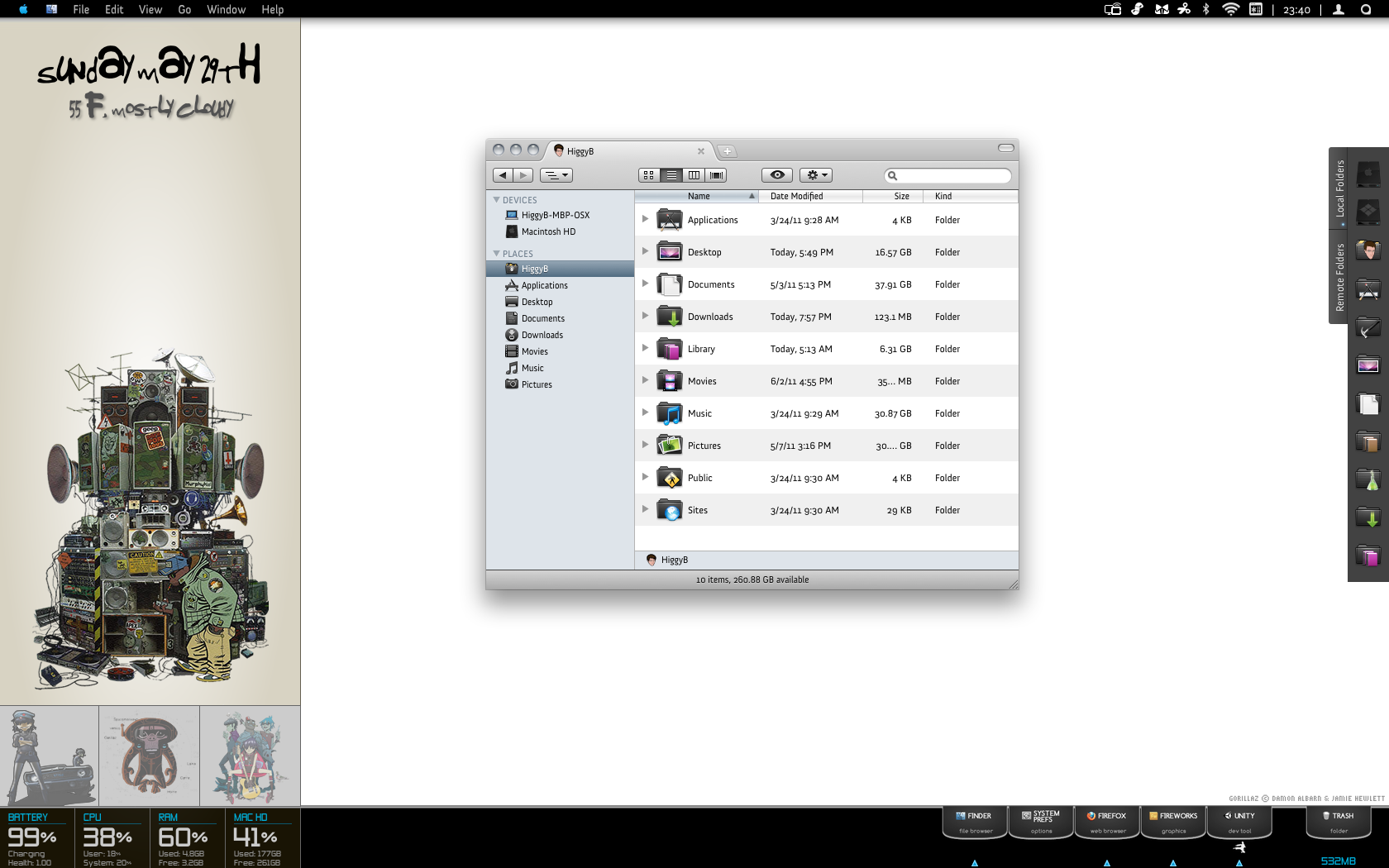Image resolution: width=1389 pixels, height=868 pixels.
Task: Select the Sites folder icon in list
Action: (x=670, y=510)
